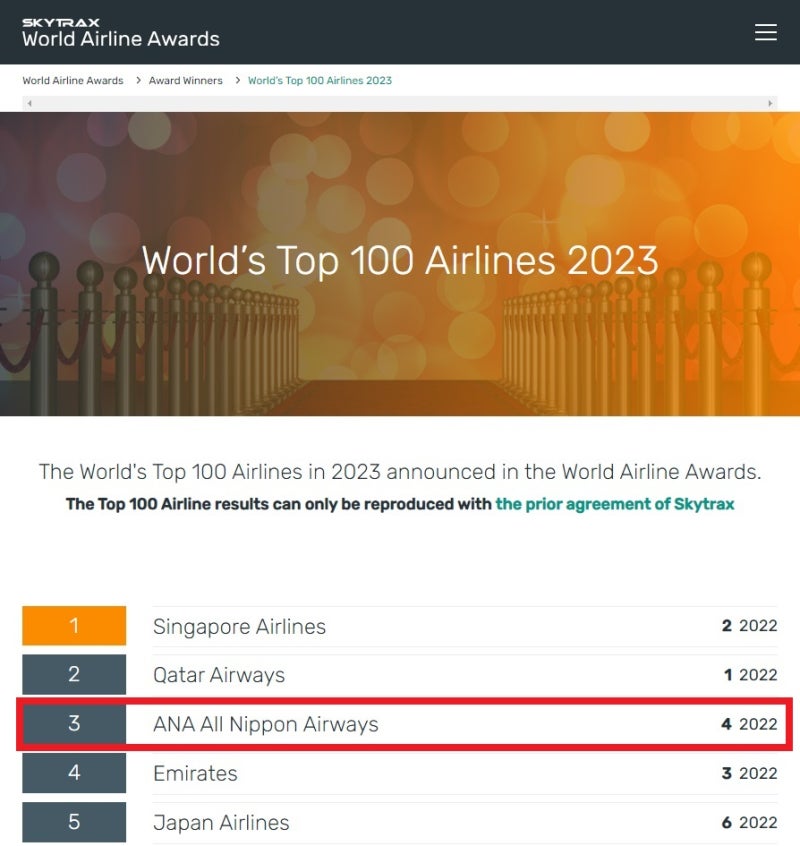
Task: Select the orange rank 1 badge
Action: tap(73, 625)
